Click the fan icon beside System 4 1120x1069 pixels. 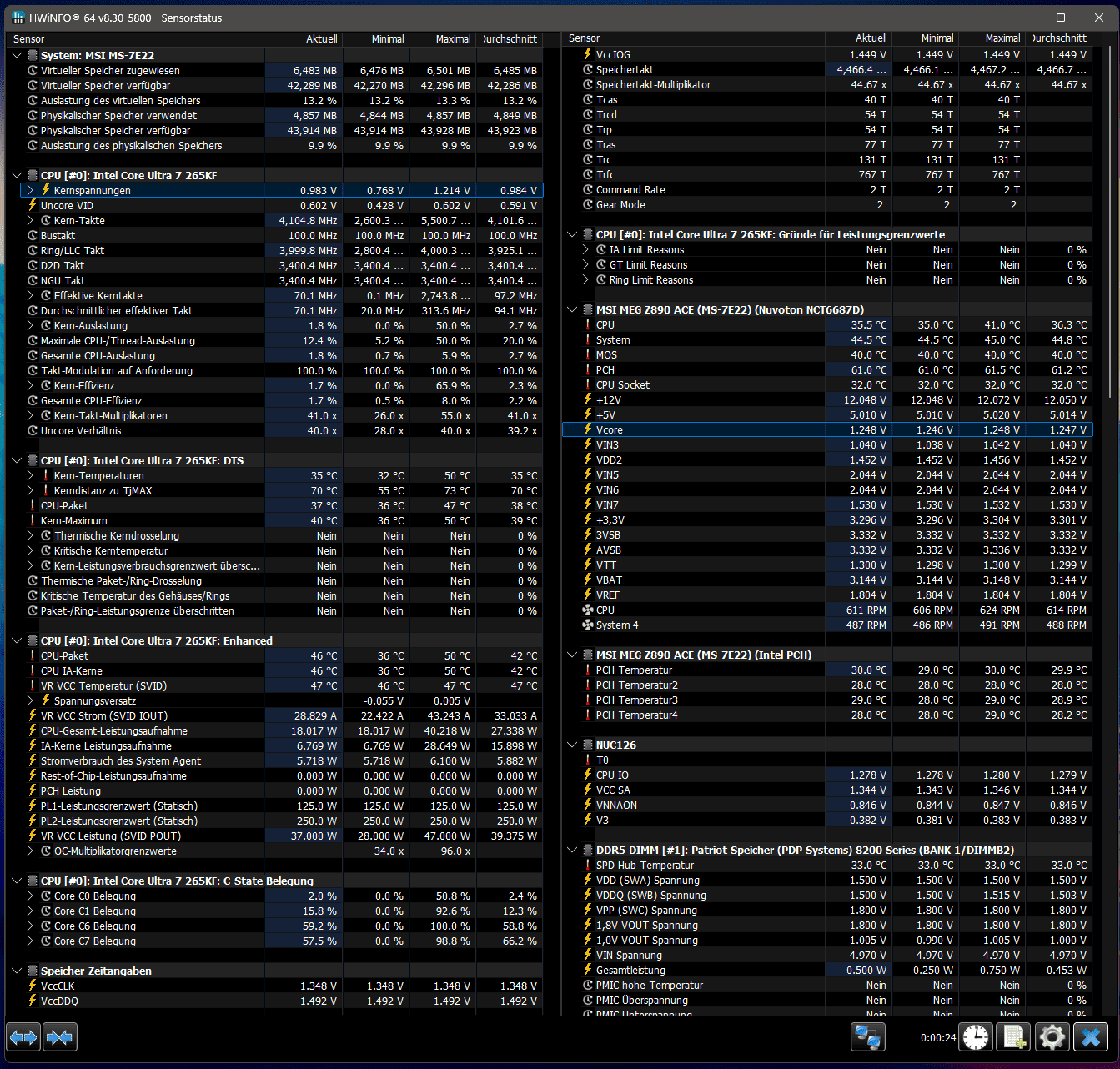point(588,625)
